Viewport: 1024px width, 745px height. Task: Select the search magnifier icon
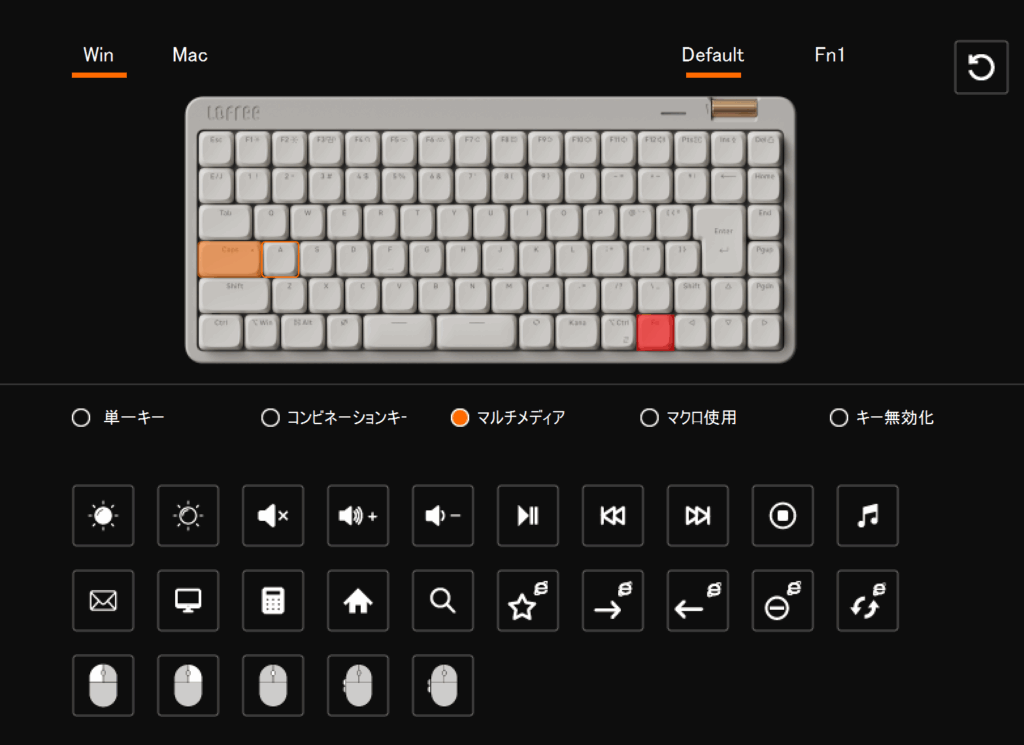point(443,601)
